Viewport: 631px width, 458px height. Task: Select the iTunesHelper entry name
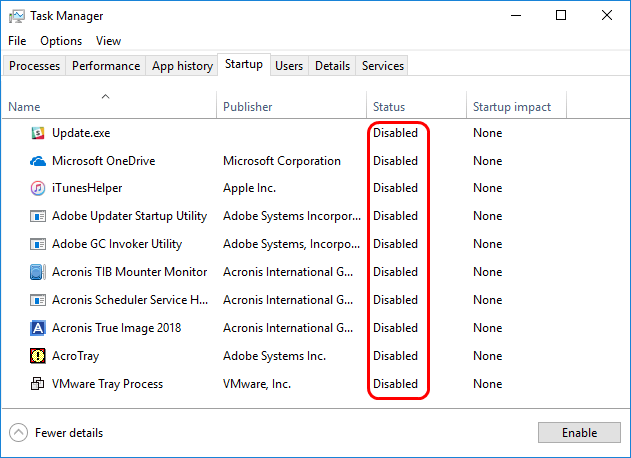point(87,188)
